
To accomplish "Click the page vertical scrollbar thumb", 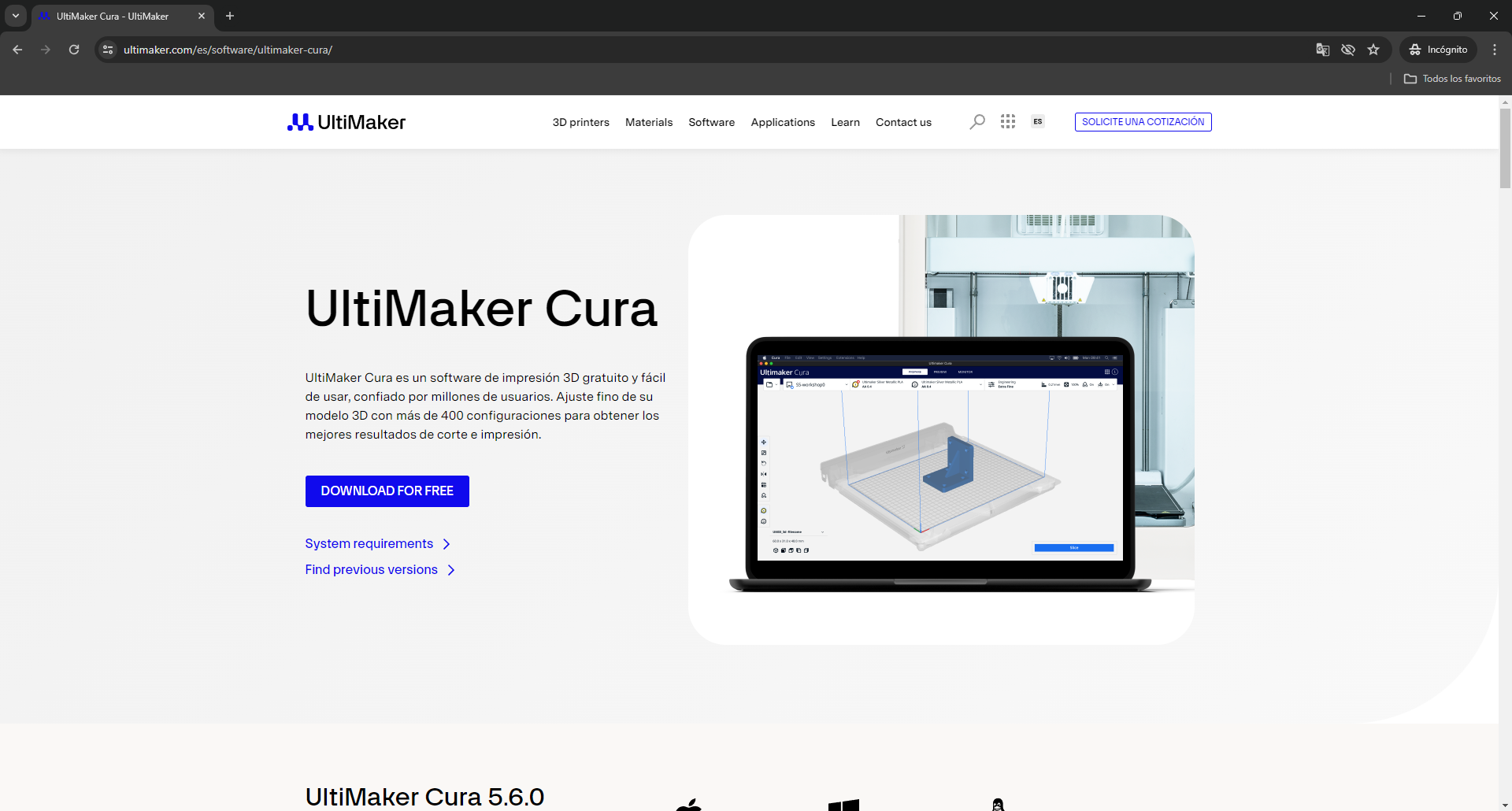I will 1505,148.
